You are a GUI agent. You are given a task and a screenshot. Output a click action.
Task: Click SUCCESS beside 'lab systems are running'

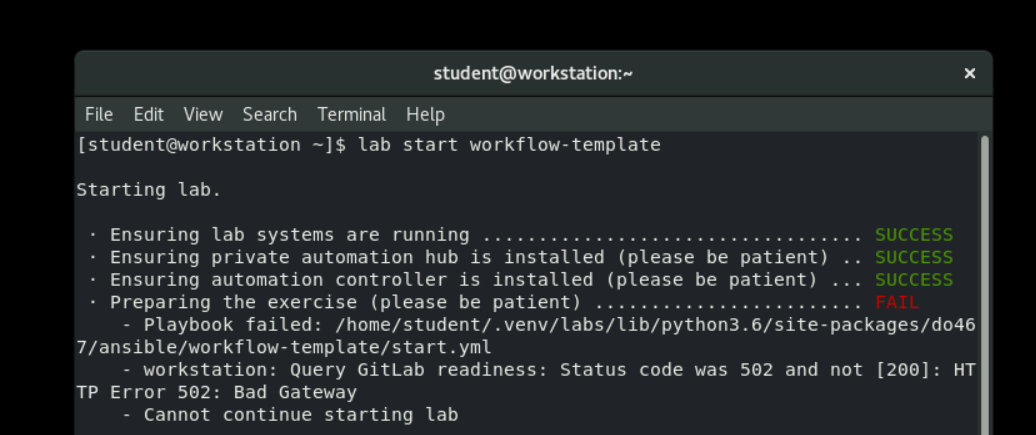913,235
